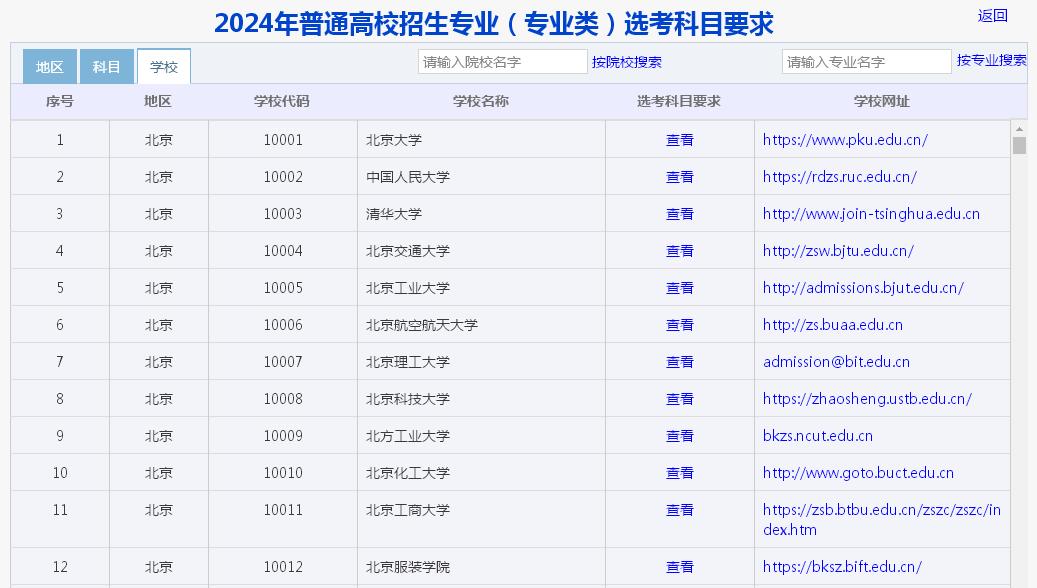Image resolution: width=1037 pixels, height=588 pixels.
Task: Visit http://www.join-tsinghua.edu.cn link
Action: 871,214
